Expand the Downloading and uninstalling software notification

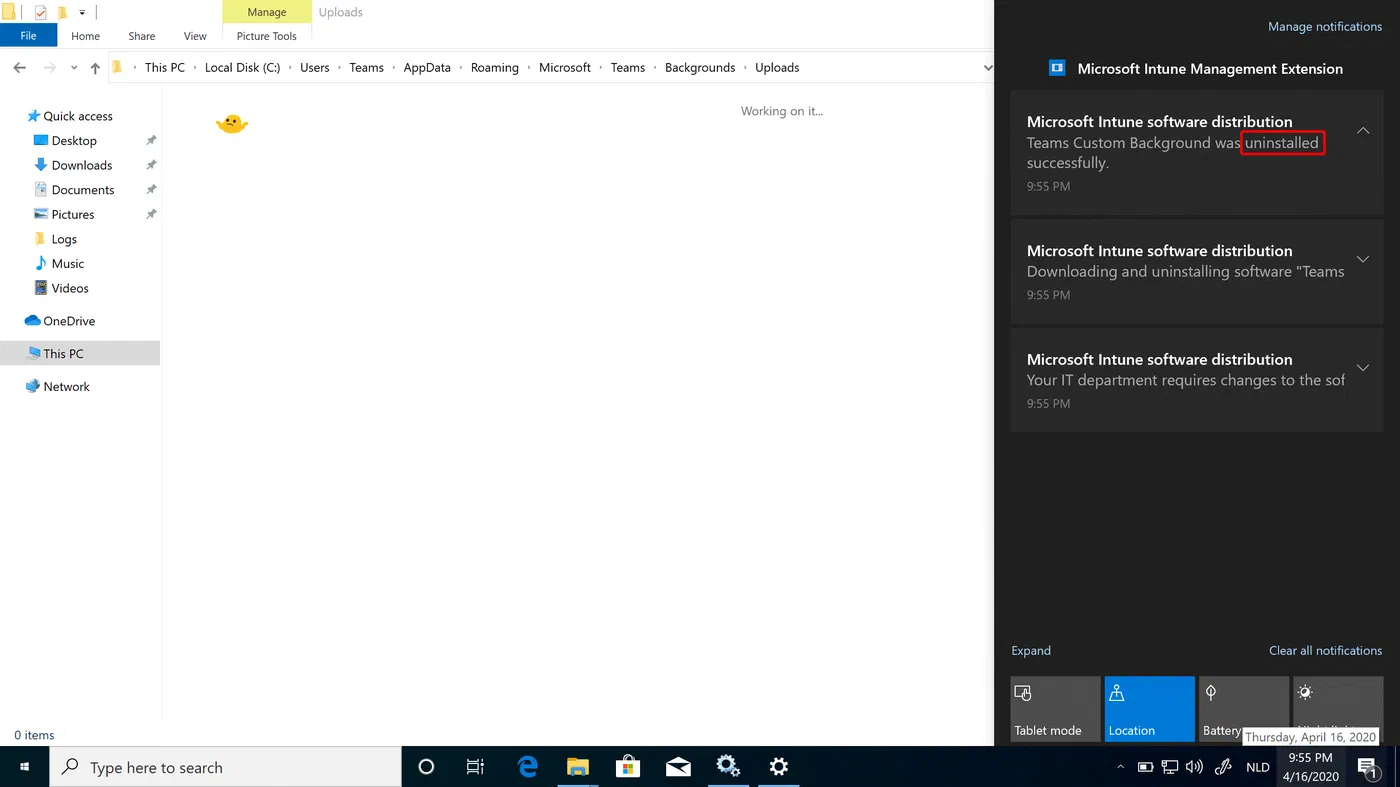[x=1363, y=259]
